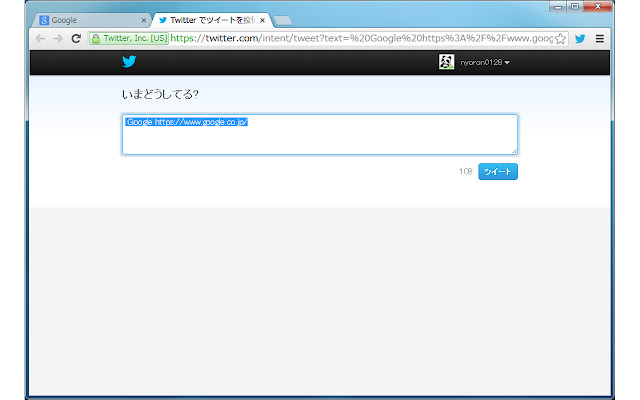Click the character count 108

point(465,171)
